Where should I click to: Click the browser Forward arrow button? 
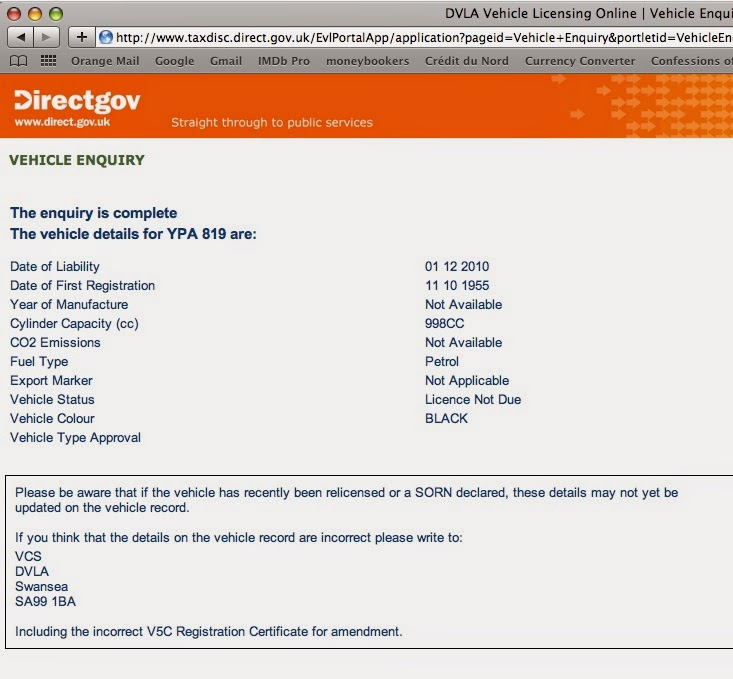[x=46, y=37]
